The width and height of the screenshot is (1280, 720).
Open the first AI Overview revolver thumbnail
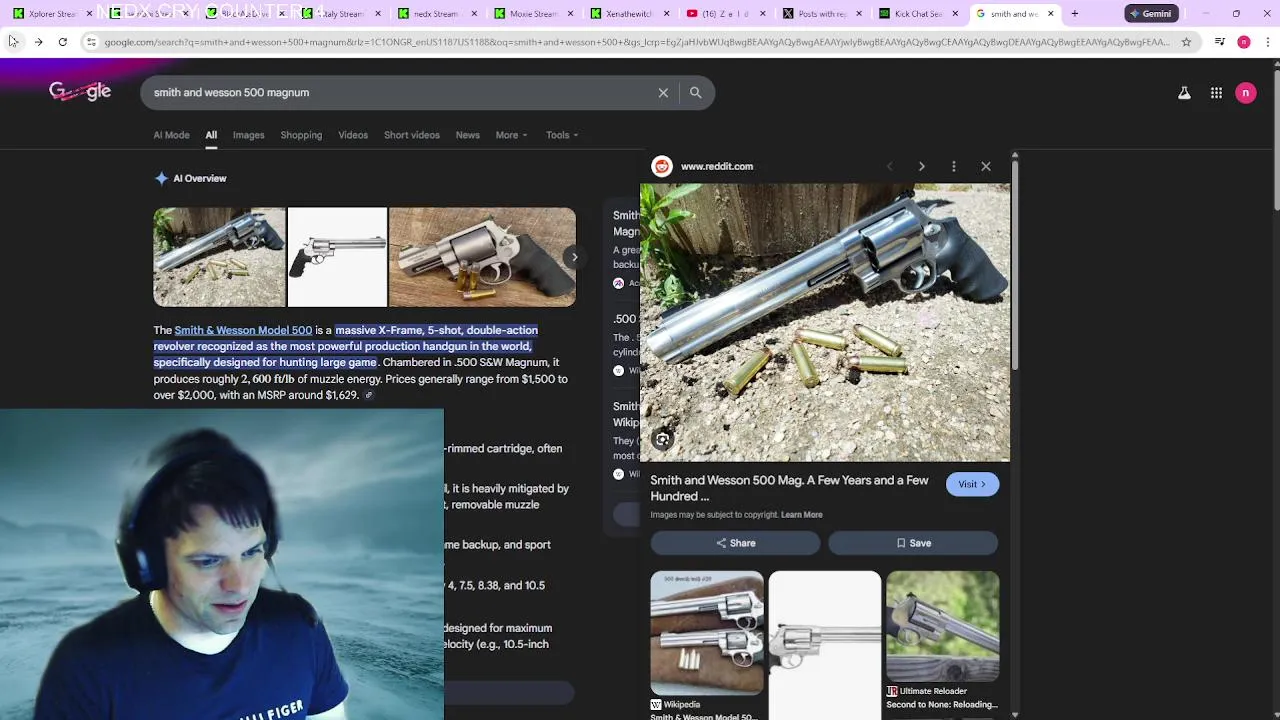(x=219, y=257)
